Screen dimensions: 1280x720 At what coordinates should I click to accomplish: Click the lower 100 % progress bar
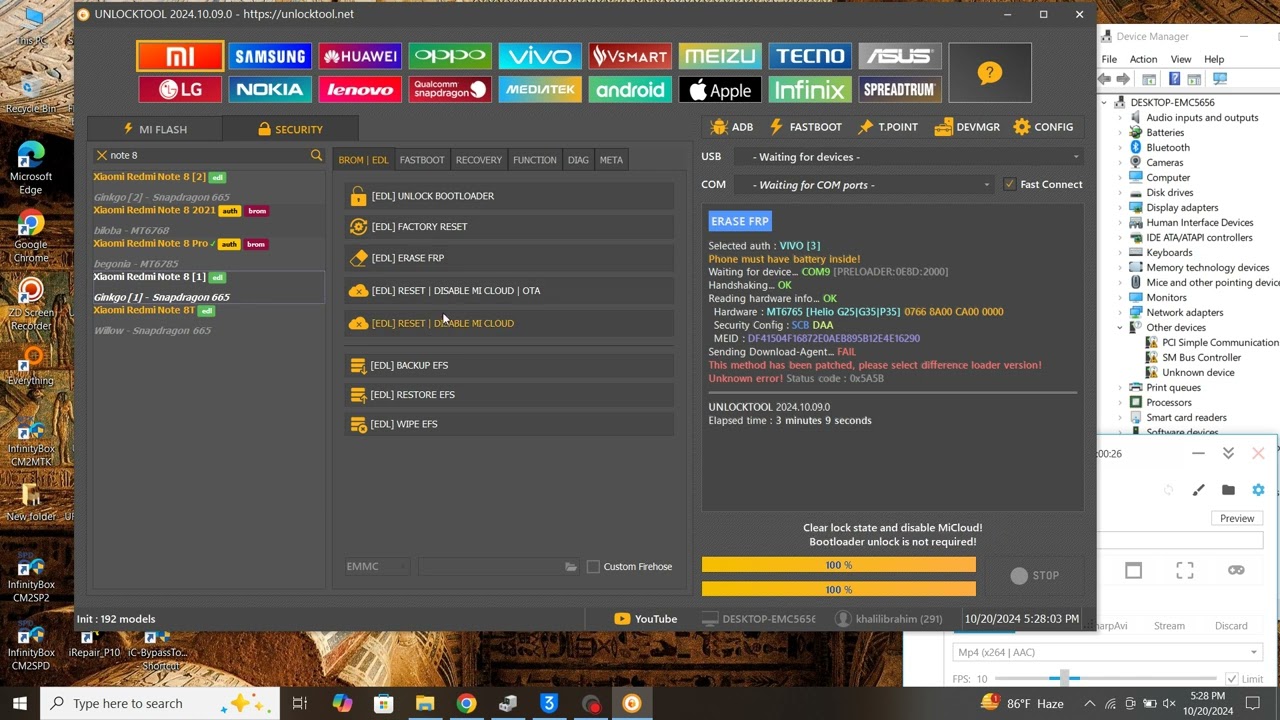[838, 589]
